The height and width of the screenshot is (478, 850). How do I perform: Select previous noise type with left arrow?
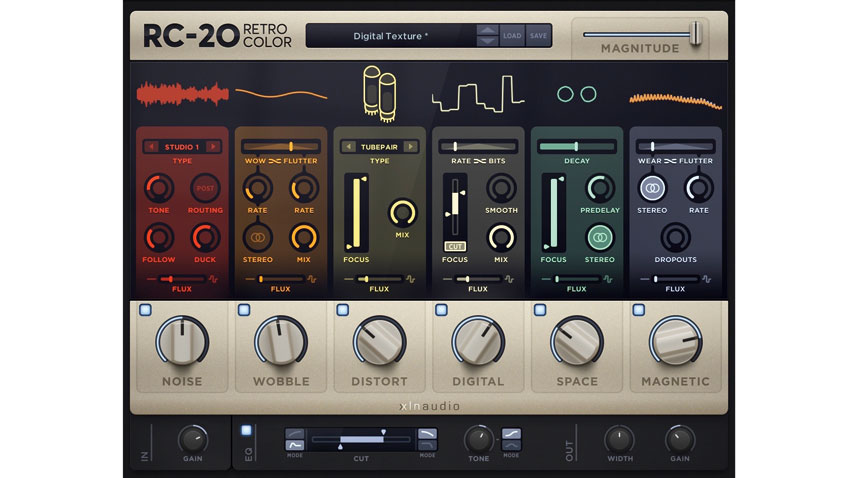click(151, 147)
